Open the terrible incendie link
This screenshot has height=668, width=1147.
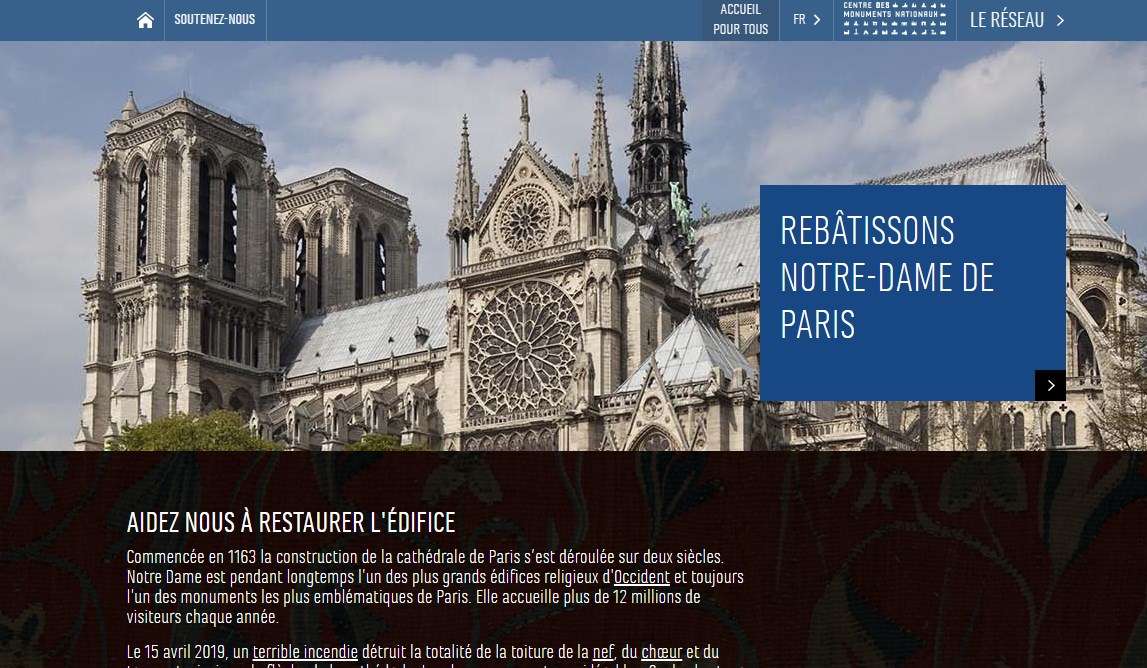pyautogui.click(x=305, y=652)
